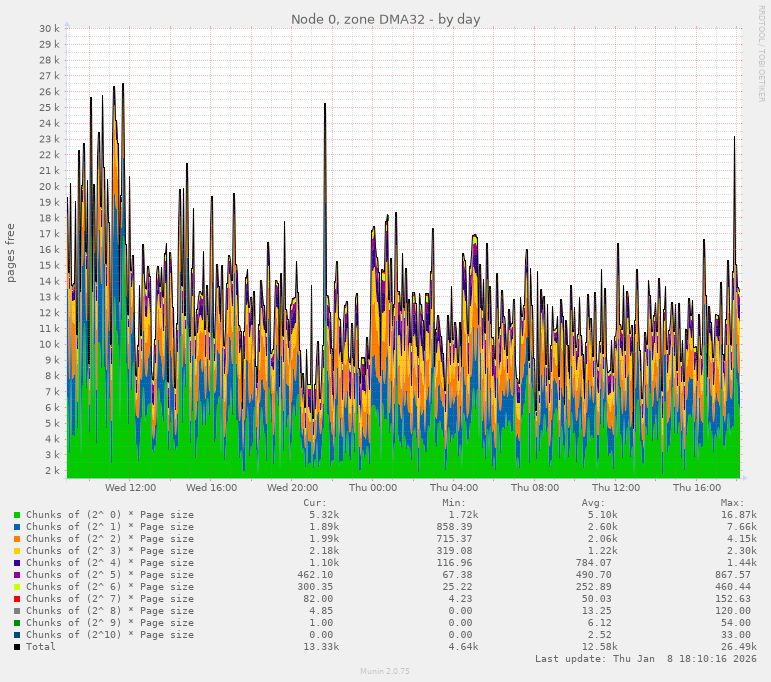Select the legend label Chunks of (2^ 6)
Image resolution: width=771 pixels, height=682 pixels.
click(x=110, y=587)
